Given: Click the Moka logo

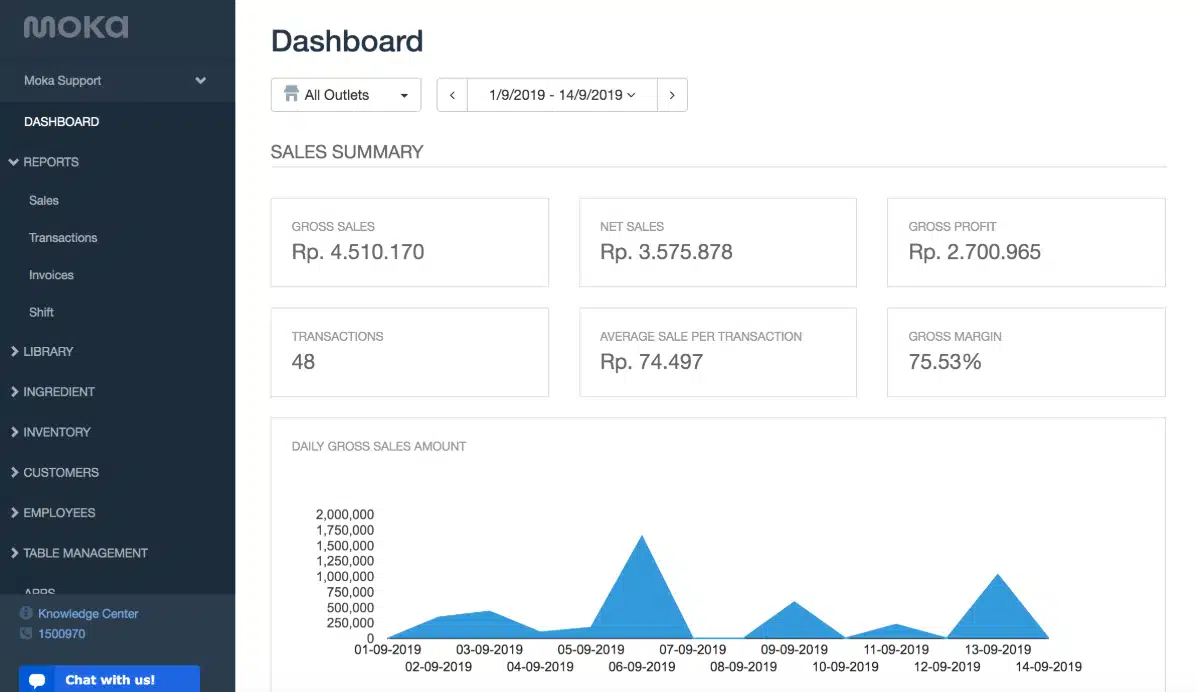Looking at the screenshot, I should tap(76, 27).
